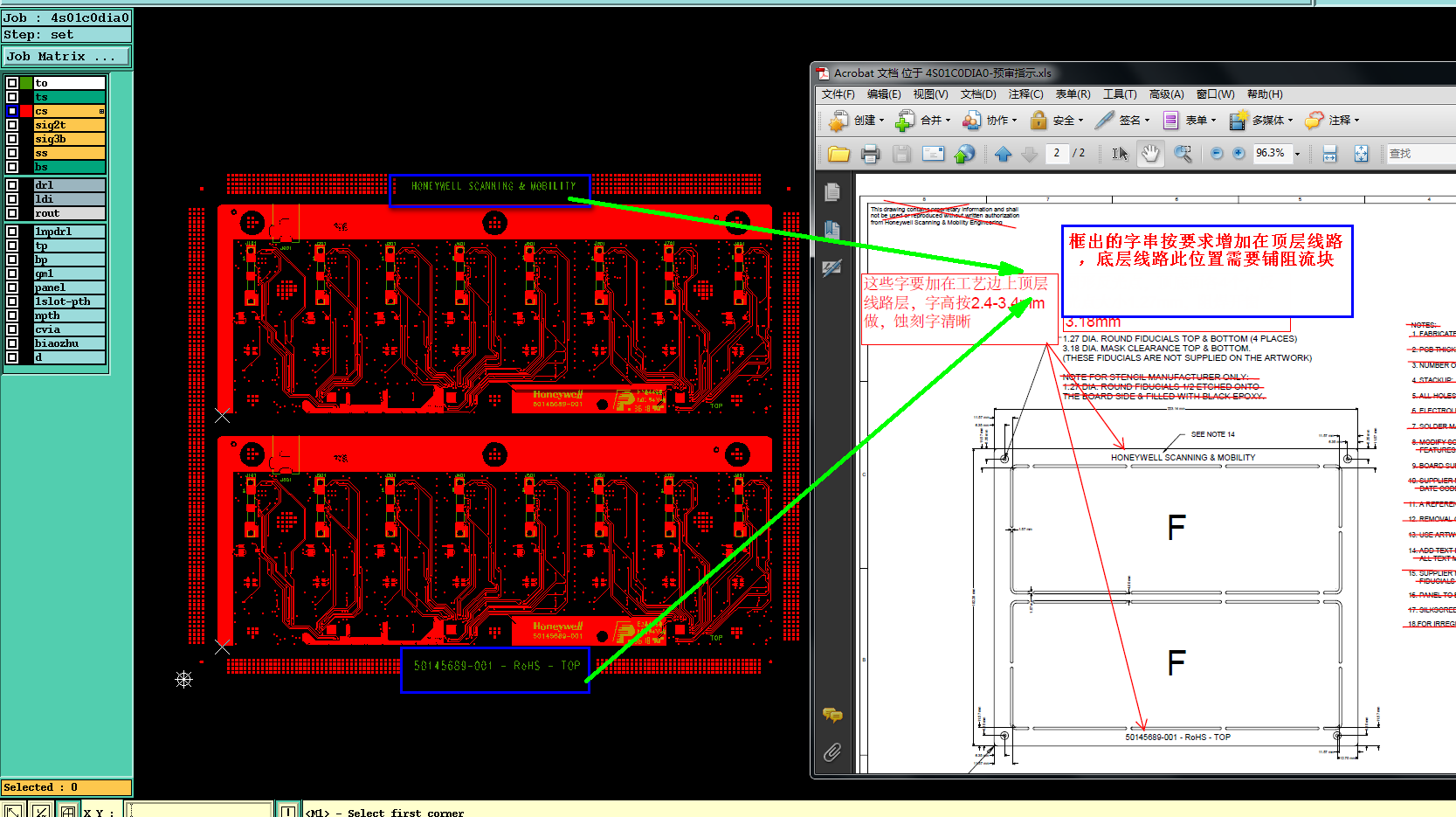This screenshot has width=1456, height=817.
Task: Open the 视图(V) menu
Action: click(x=930, y=94)
